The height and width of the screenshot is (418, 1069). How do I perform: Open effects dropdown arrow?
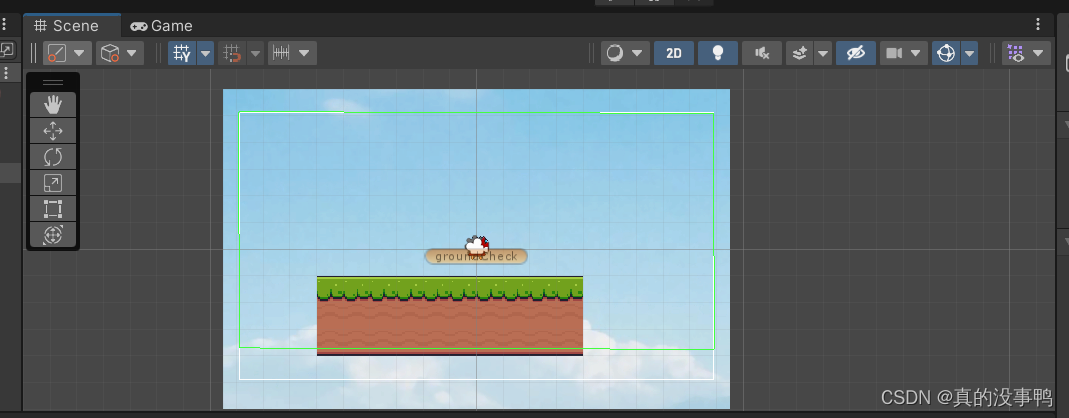point(823,53)
